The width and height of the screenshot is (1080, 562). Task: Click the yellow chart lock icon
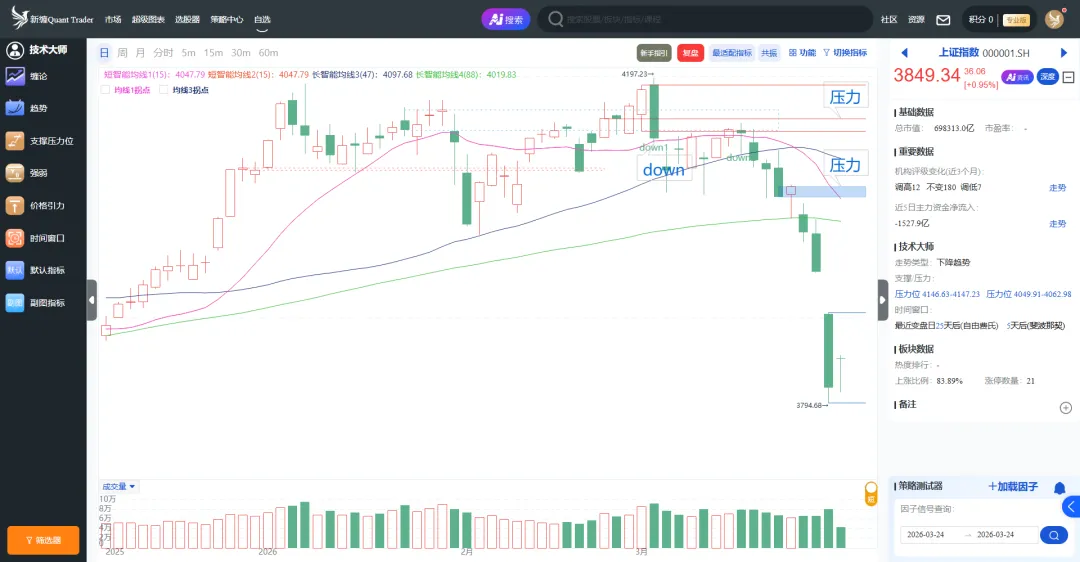pyautogui.click(x=871, y=494)
